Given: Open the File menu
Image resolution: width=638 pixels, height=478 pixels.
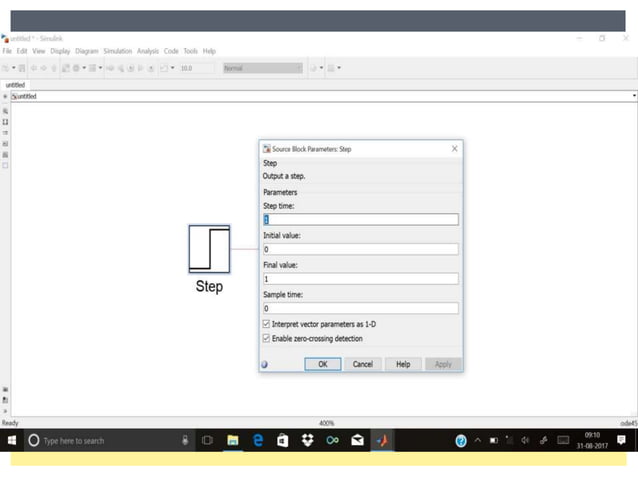Looking at the screenshot, I should [x=7, y=51].
